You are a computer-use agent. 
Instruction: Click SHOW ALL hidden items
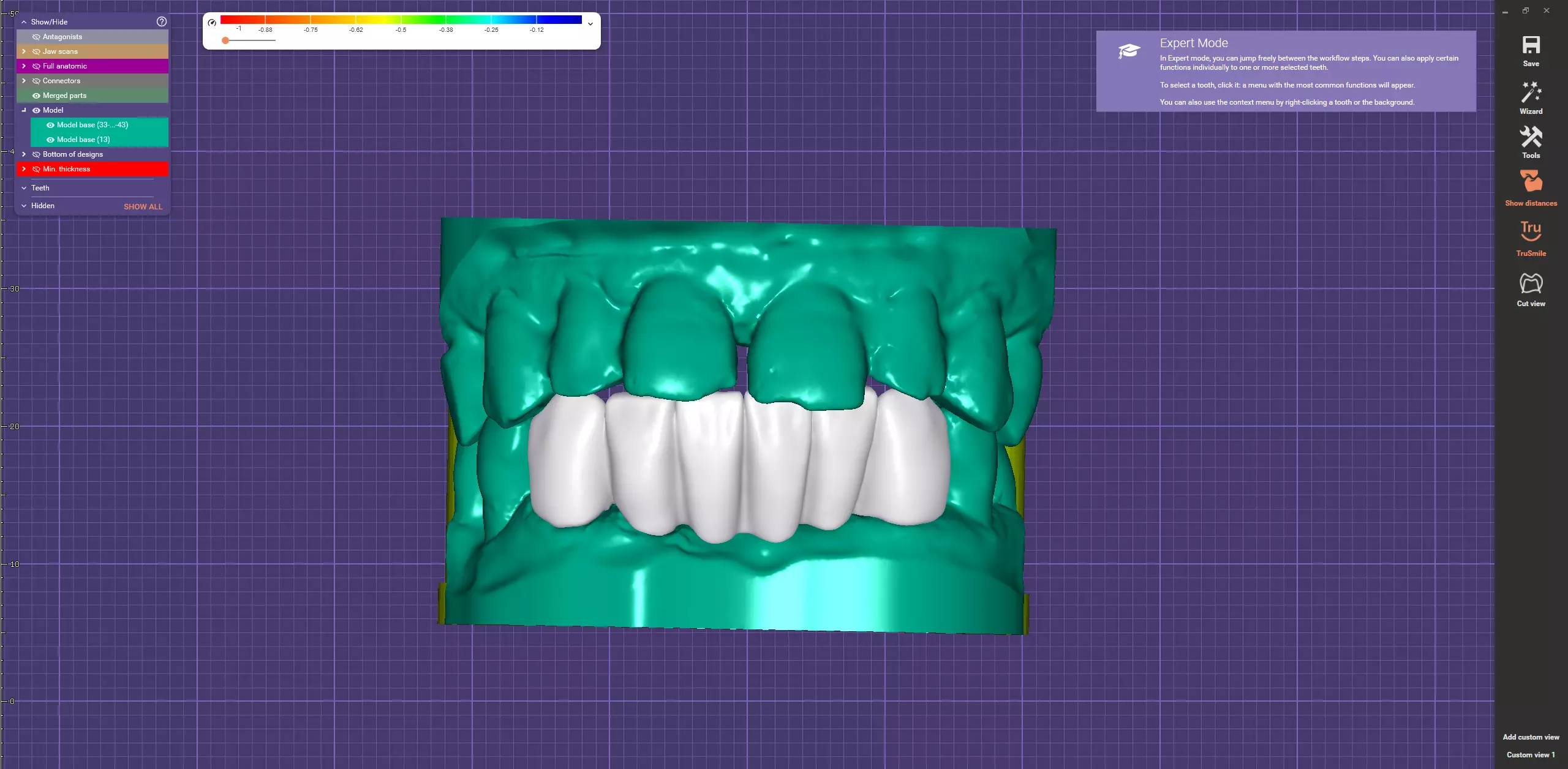[143, 207]
